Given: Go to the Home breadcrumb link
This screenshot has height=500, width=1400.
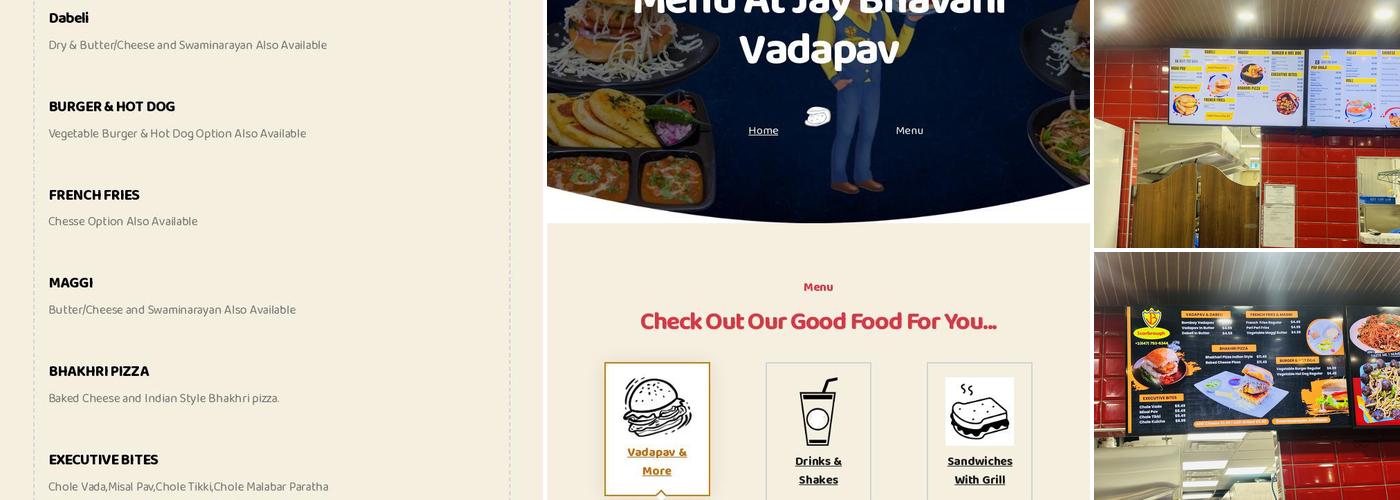Looking at the screenshot, I should click(763, 131).
